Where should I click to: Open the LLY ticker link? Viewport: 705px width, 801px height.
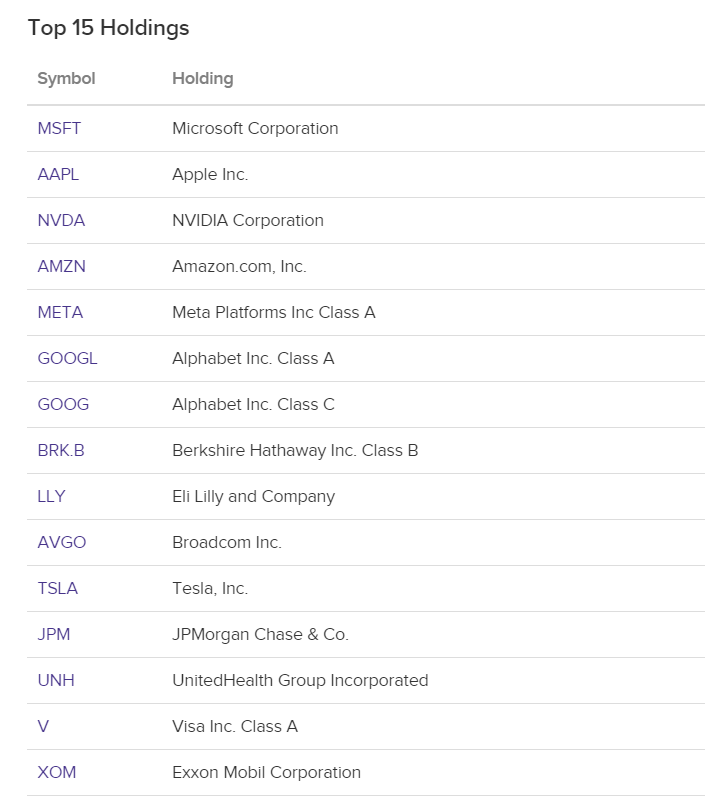point(52,496)
